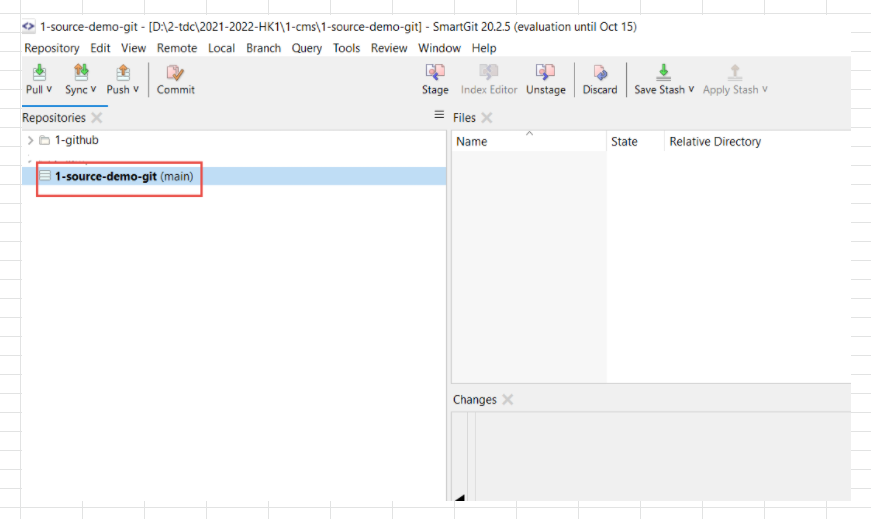871x519 pixels.
Task: Open the Local menu
Action: pyautogui.click(x=221, y=48)
